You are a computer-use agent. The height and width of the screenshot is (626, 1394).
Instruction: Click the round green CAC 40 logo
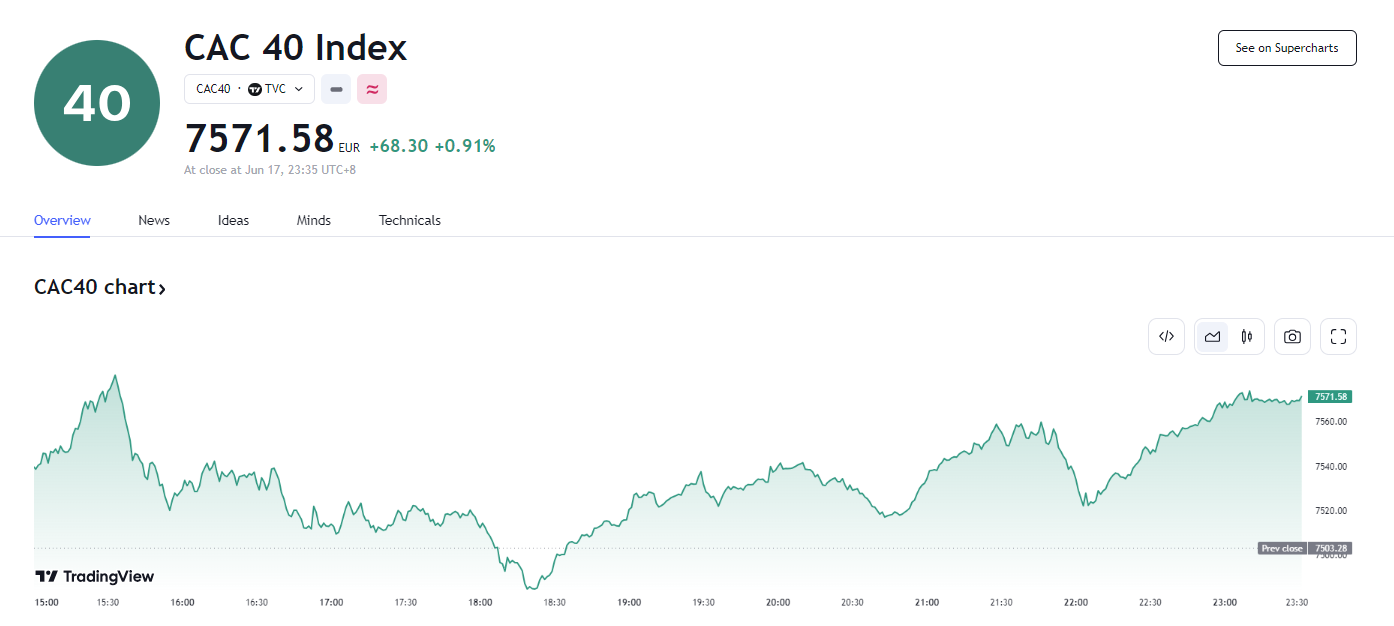[97, 103]
